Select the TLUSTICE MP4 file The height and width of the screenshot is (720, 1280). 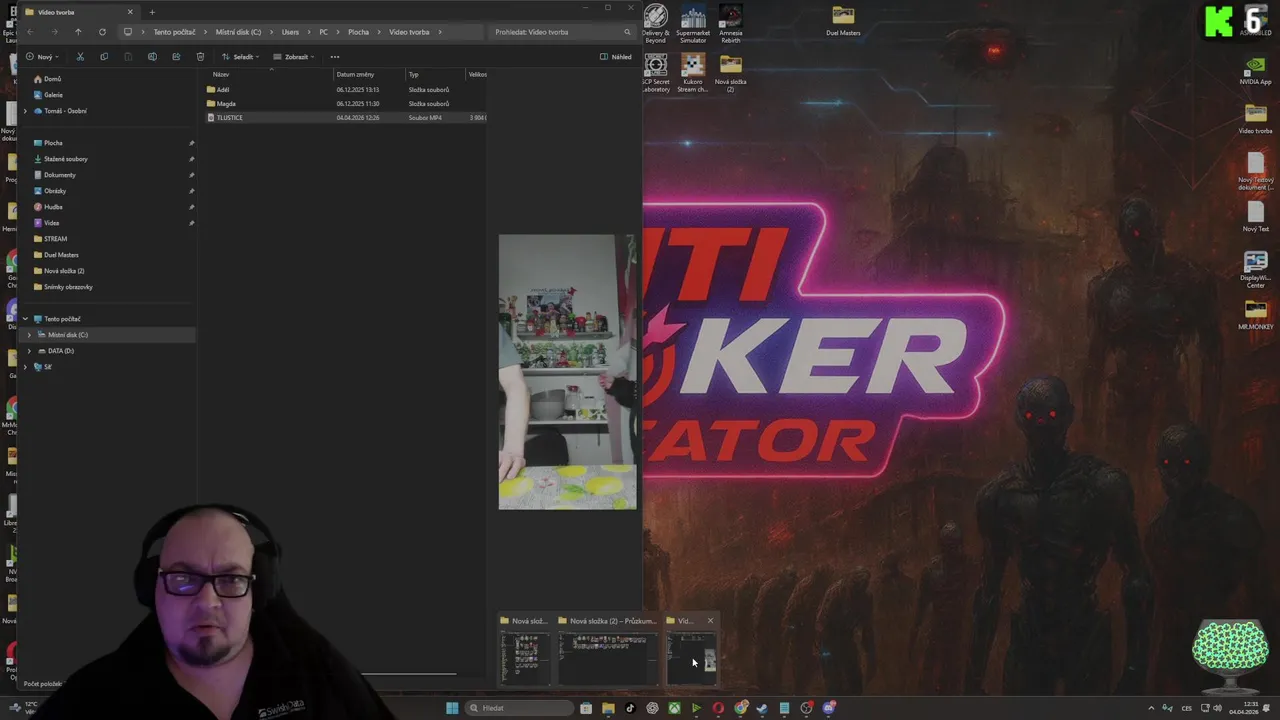coord(346,118)
